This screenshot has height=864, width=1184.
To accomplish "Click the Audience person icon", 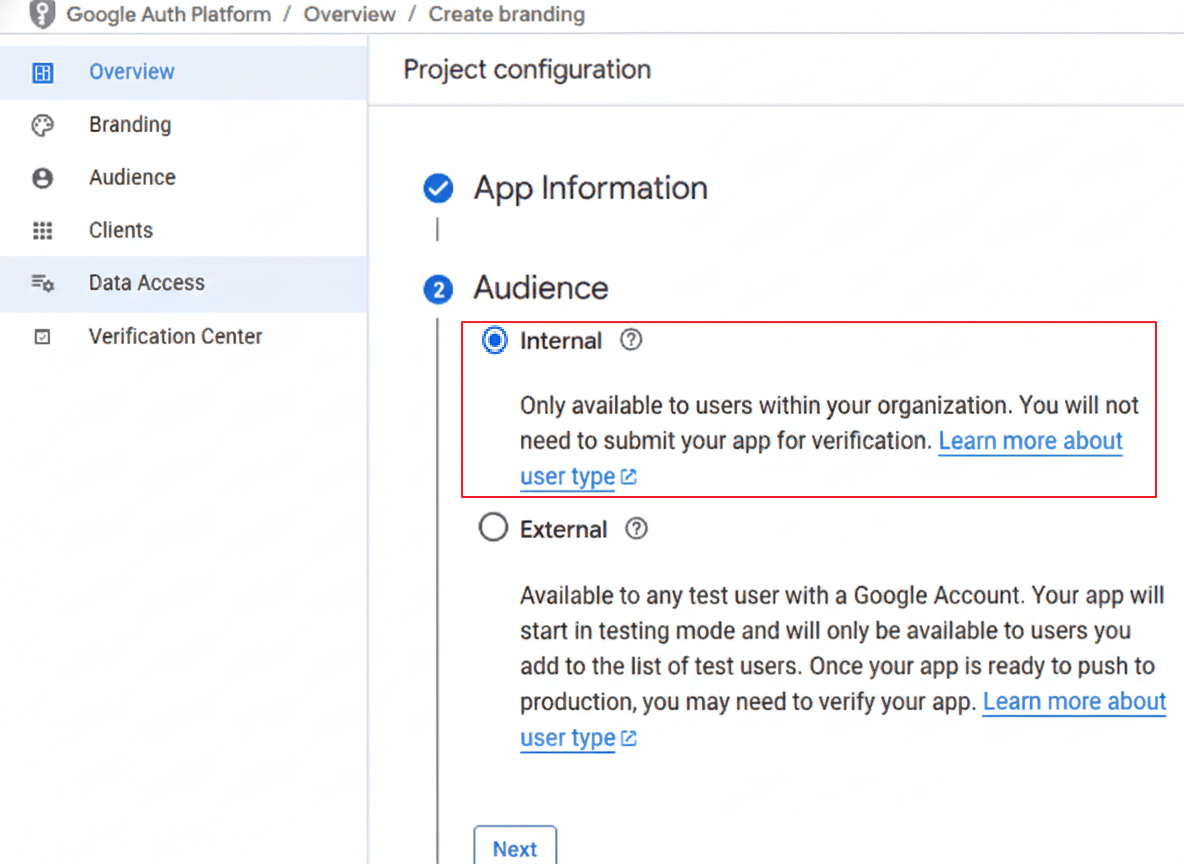I will coord(42,178).
